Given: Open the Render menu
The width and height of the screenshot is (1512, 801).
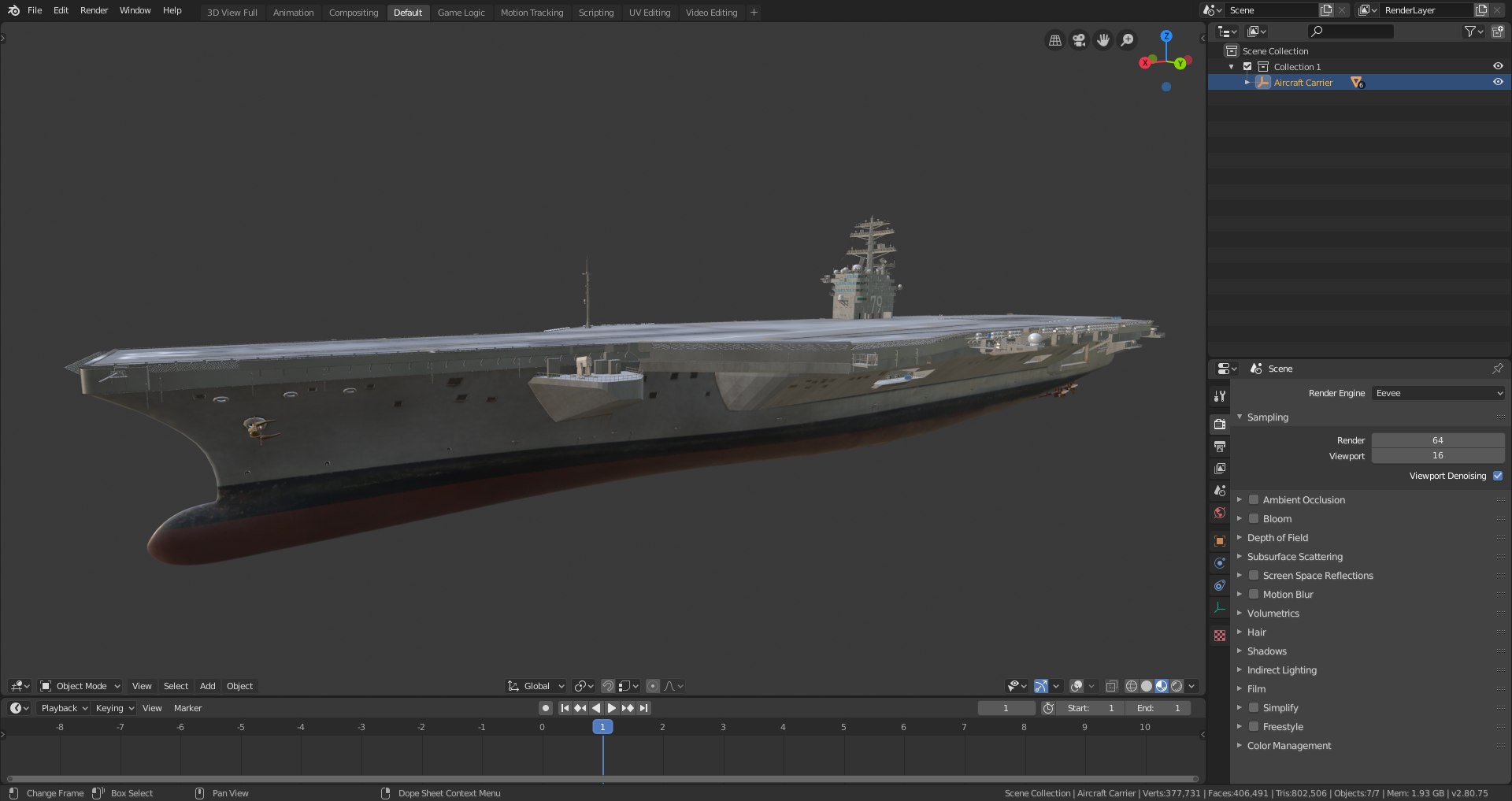Looking at the screenshot, I should coord(94,10).
